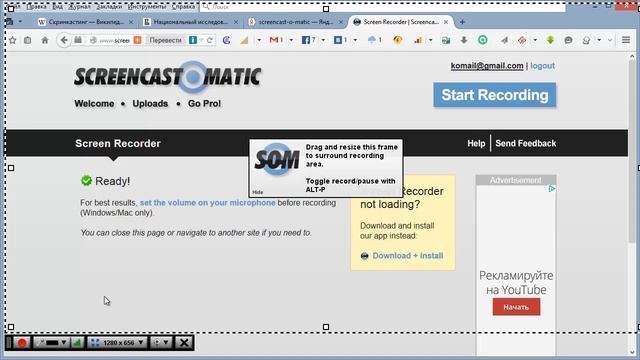Expand the Facebook toolbar dropdown arrow
Screen dimensions: 640x360
coord(323,40)
